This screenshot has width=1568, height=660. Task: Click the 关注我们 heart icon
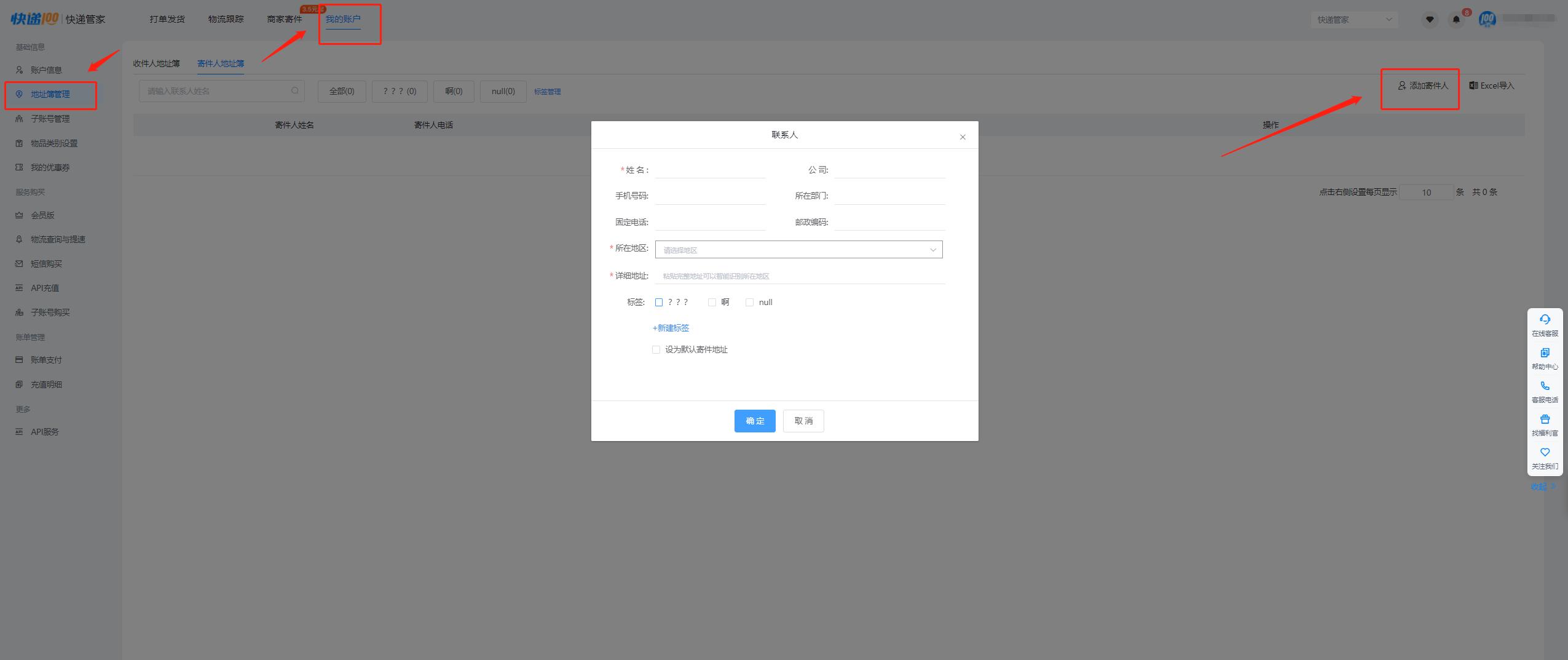pos(1545,453)
